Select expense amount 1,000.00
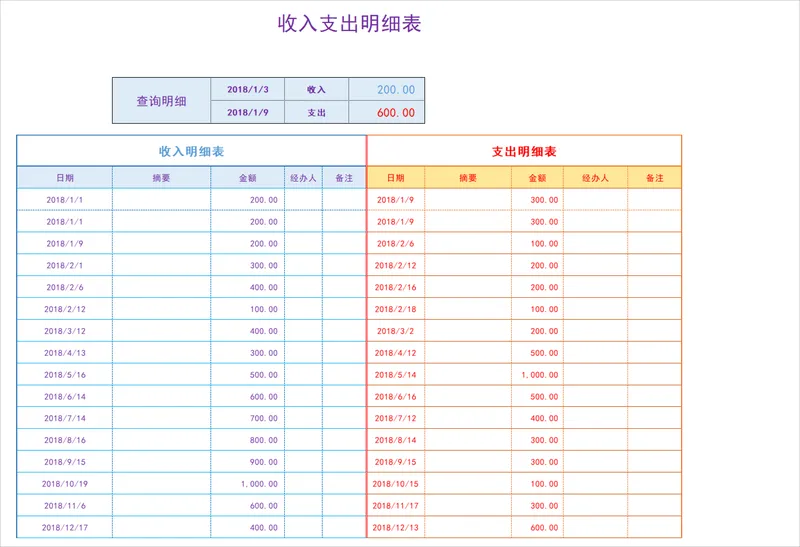This screenshot has width=800, height=547. click(x=537, y=375)
